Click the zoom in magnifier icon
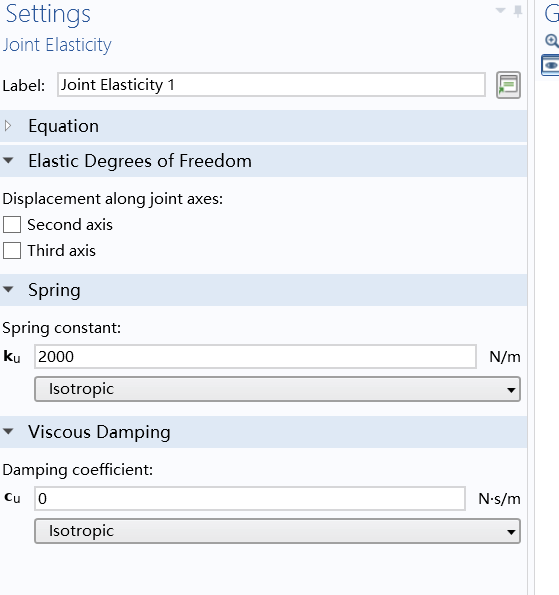Screen dimensions: 559x595 coord(552,41)
